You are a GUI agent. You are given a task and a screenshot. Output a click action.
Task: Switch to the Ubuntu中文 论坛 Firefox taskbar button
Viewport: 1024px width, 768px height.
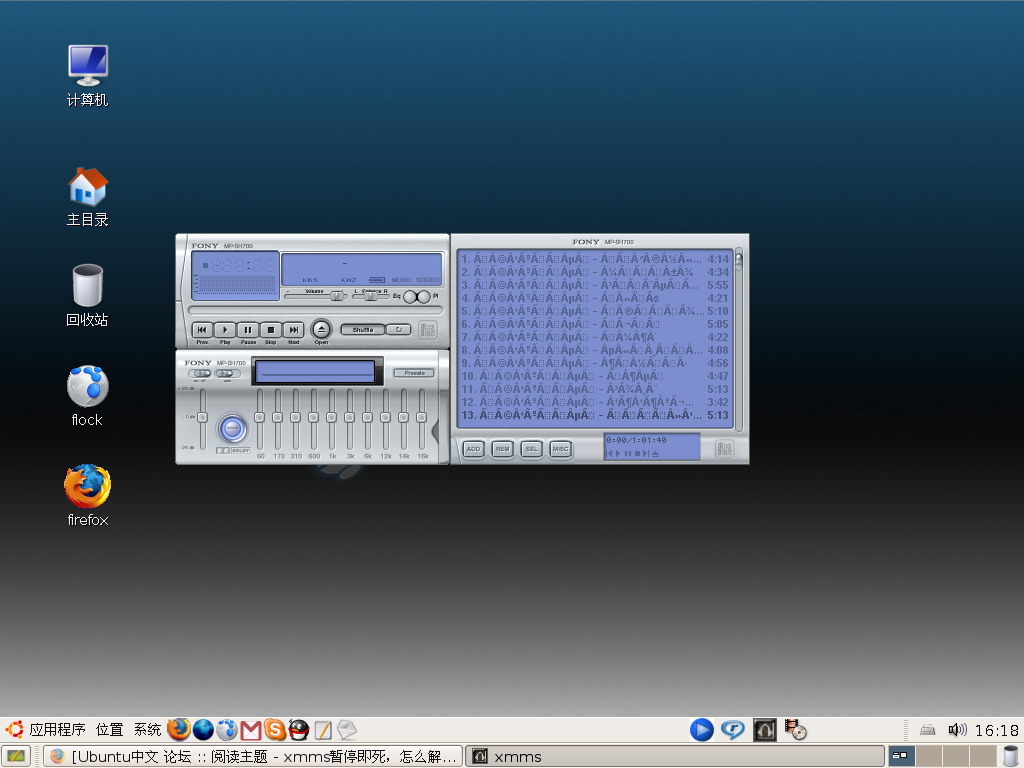[253, 756]
